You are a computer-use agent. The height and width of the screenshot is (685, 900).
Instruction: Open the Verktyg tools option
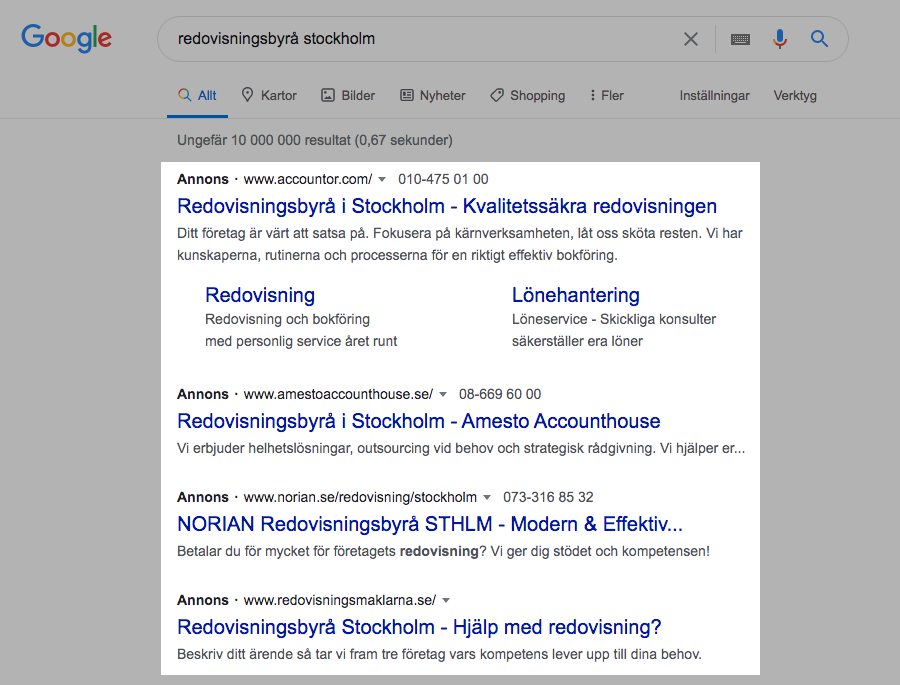point(795,95)
